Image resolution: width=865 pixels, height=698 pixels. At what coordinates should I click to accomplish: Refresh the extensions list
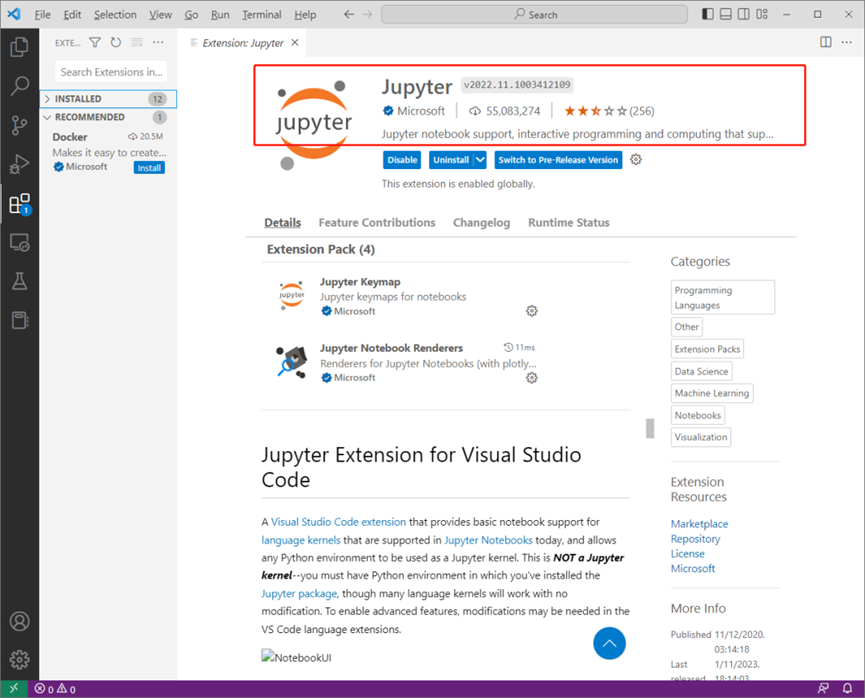click(x=115, y=42)
